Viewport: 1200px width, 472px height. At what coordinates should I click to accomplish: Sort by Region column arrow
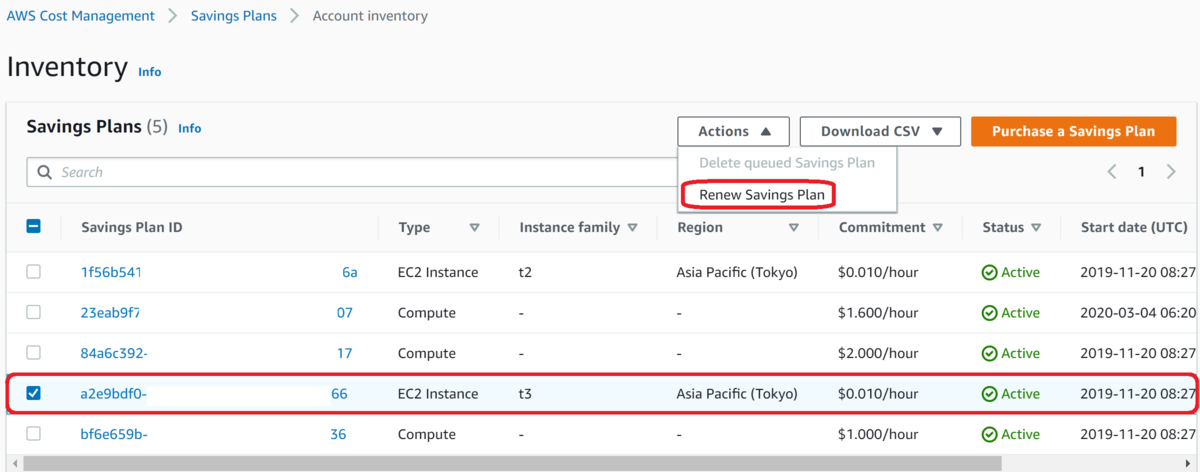[x=794, y=228]
